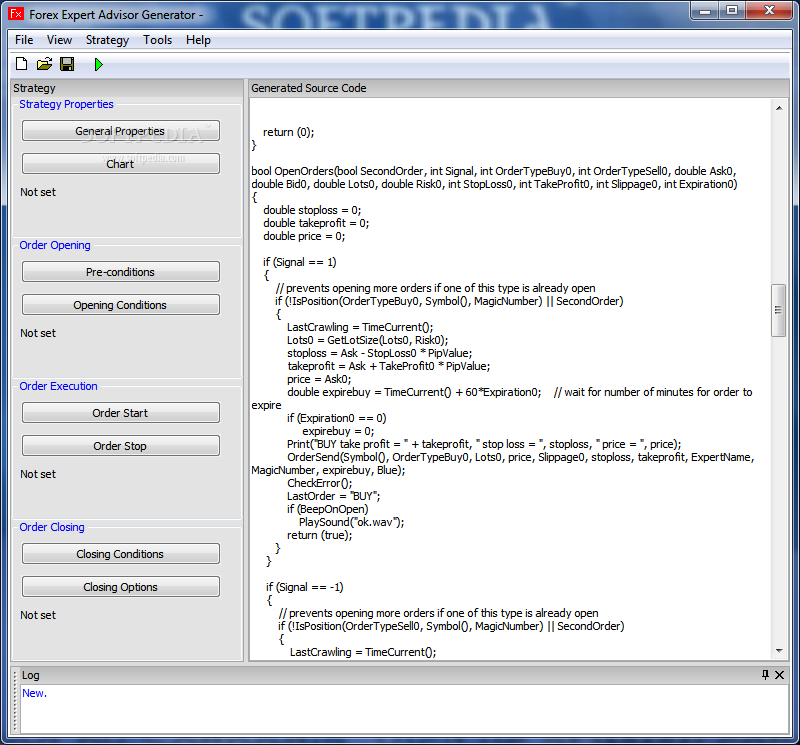Click 'Not set' under Strategy Properties
Viewport: 800px width, 745px height.
pyautogui.click(x=38, y=192)
